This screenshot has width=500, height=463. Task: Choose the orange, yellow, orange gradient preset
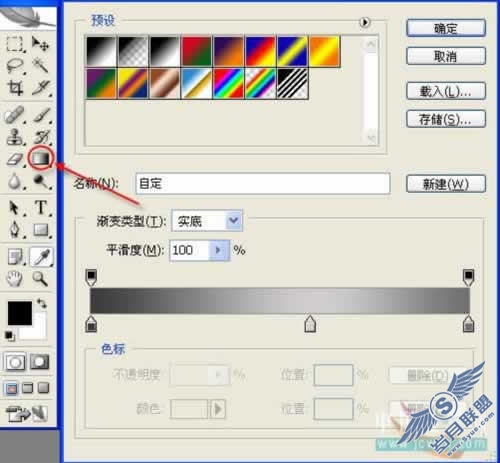[x=324, y=51]
